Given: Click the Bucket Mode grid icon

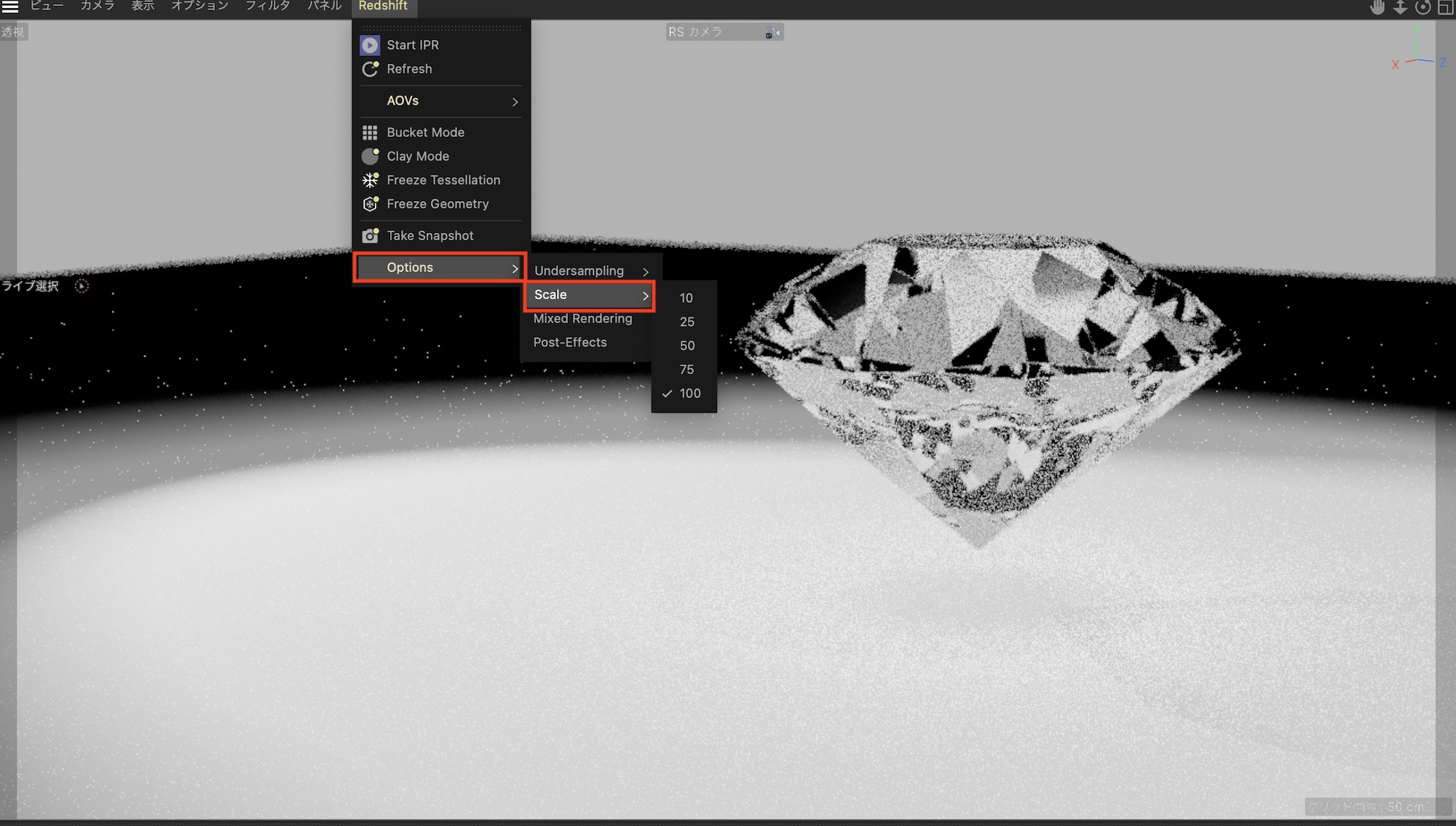Looking at the screenshot, I should tap(370, 132).
